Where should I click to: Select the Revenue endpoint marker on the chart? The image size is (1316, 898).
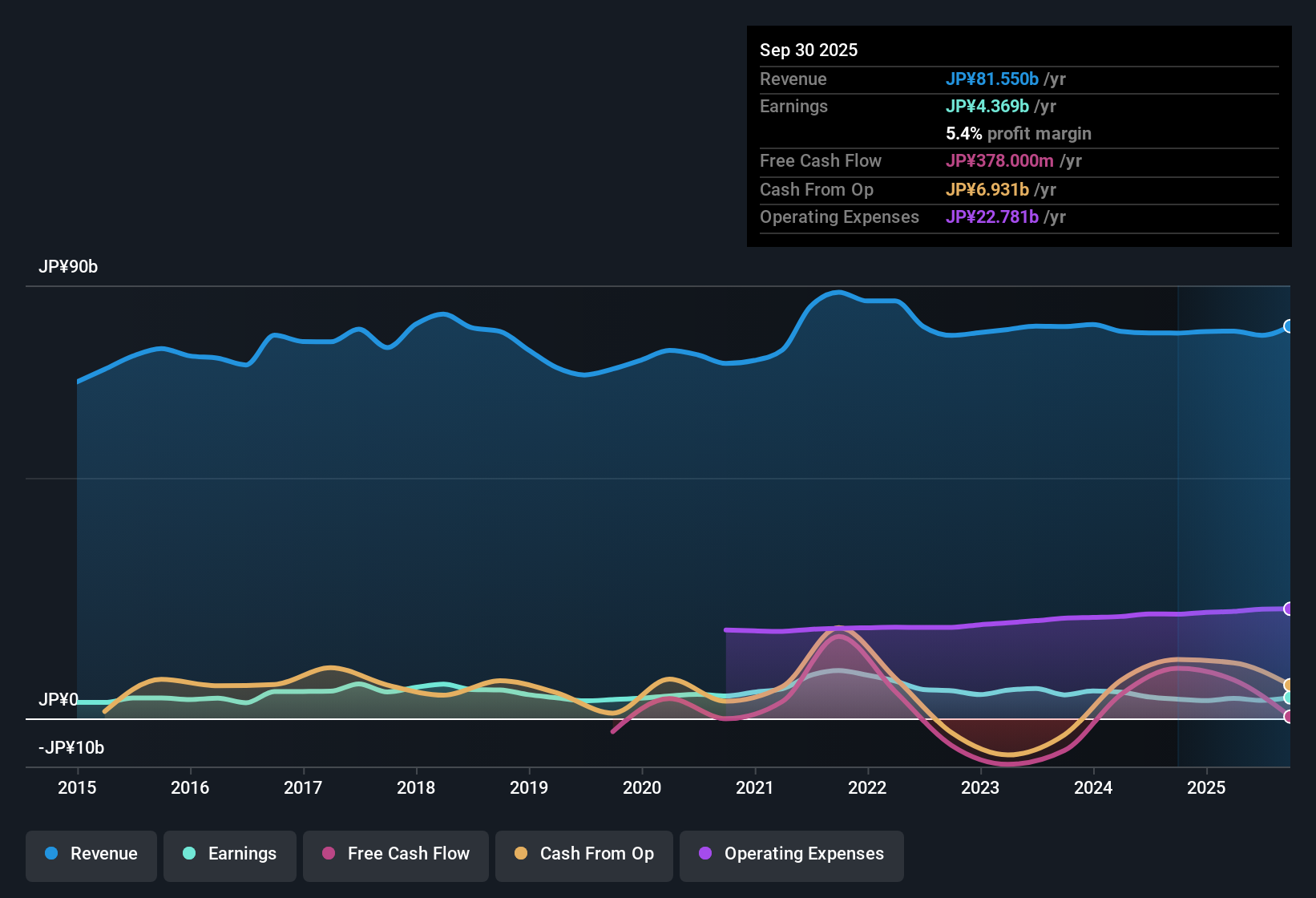[1289, 326]
